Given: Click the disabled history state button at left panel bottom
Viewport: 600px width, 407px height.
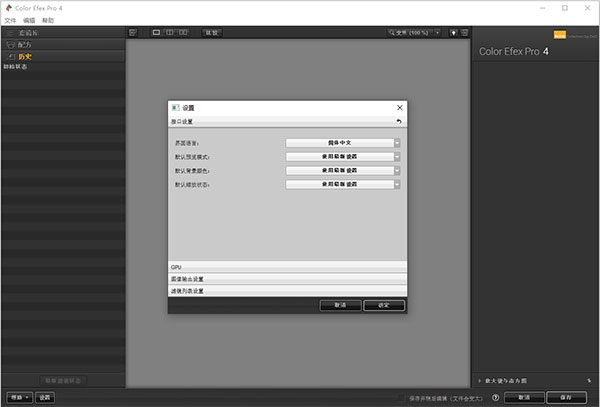Looking at the screenshot, I should coord(63,381).
